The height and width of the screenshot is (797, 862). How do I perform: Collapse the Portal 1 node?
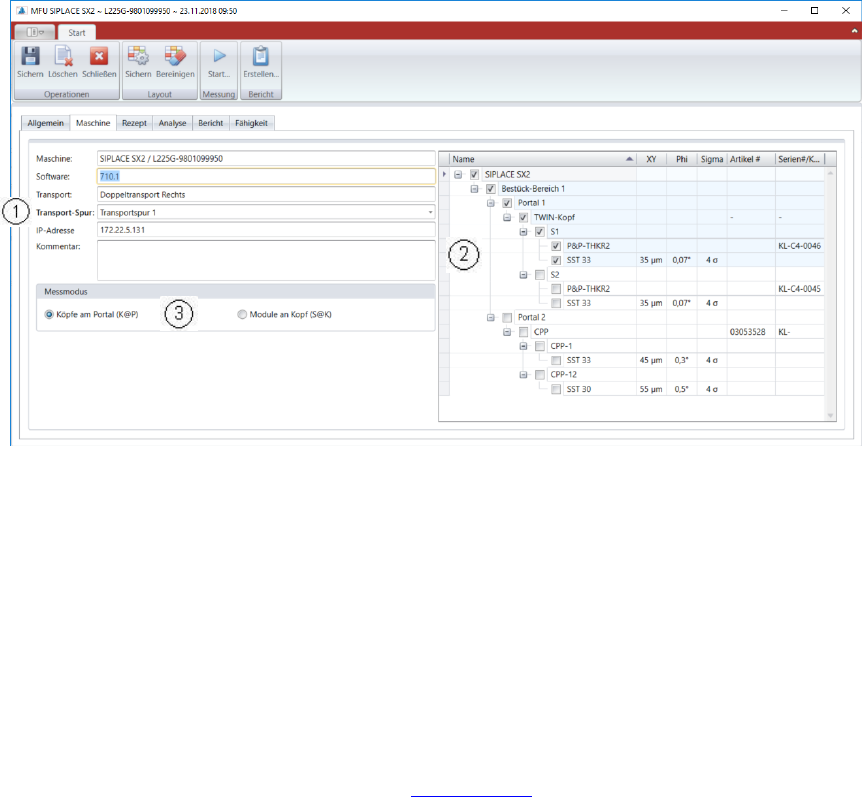pos(491,203)
